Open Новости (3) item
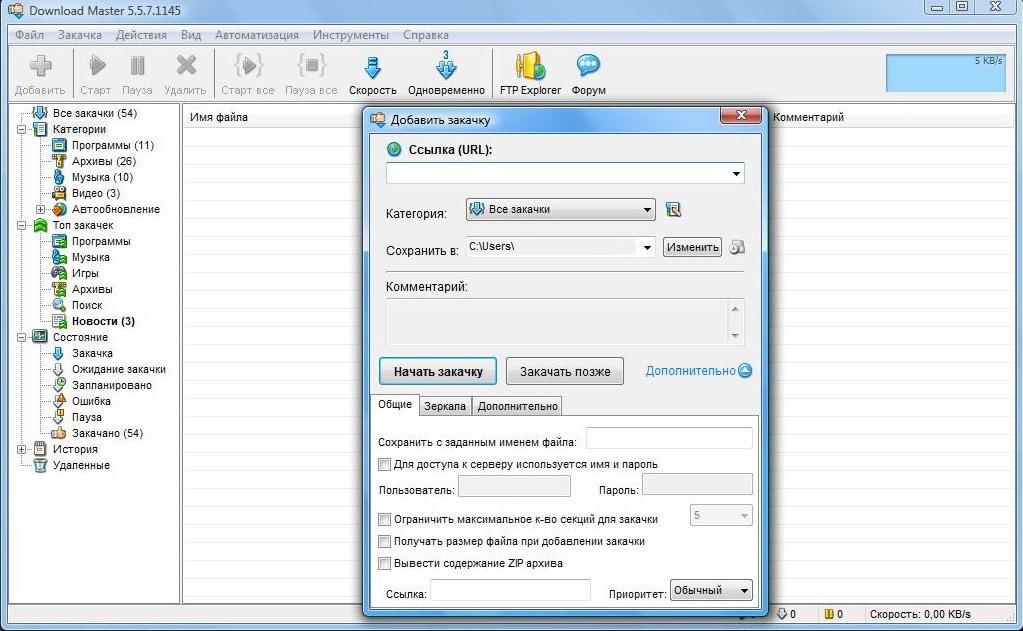Screen dimensions: 1023x631 coord(103,321)
